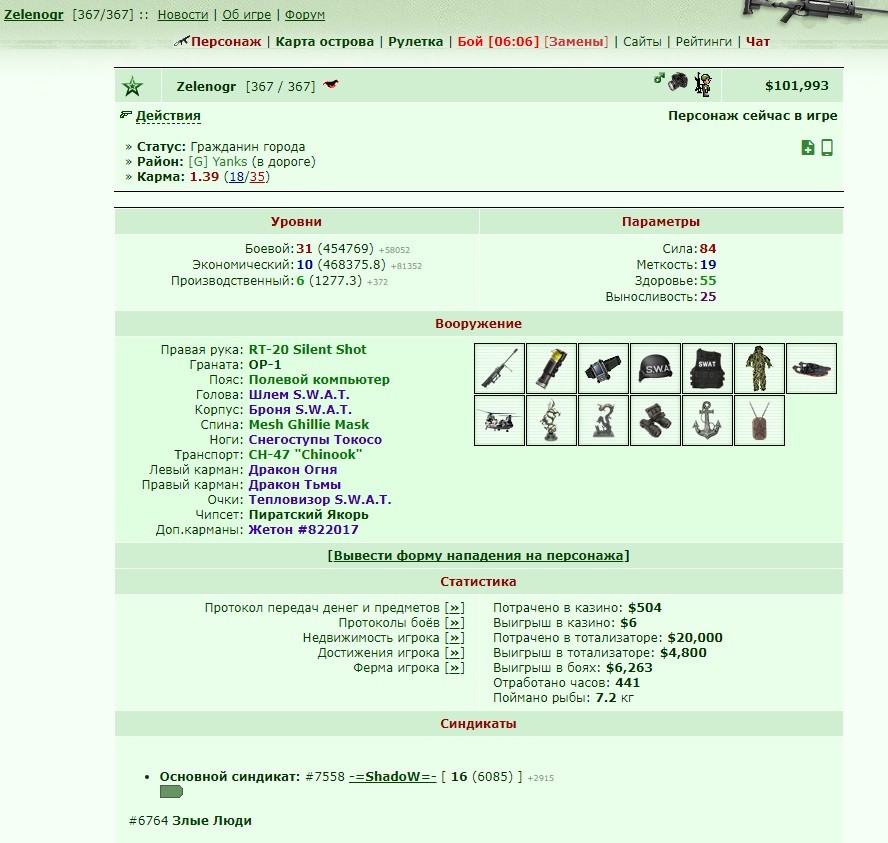Open the Об игре link
The width and height of the screenshot is (888, 843).
[246, 15]
